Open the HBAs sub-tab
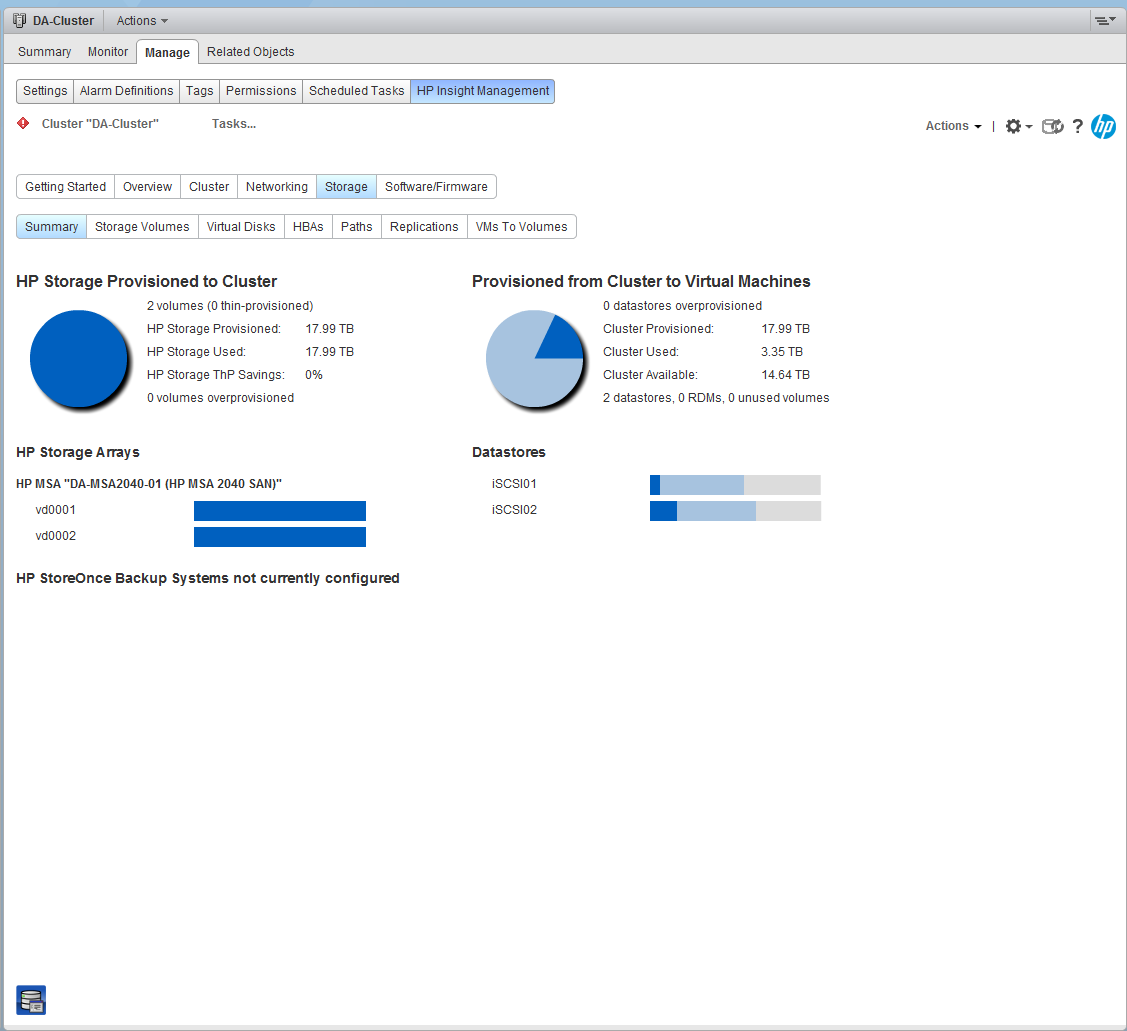This screenshot has height=1031, width=1127. pyautogui.click(x=308, y=226)
